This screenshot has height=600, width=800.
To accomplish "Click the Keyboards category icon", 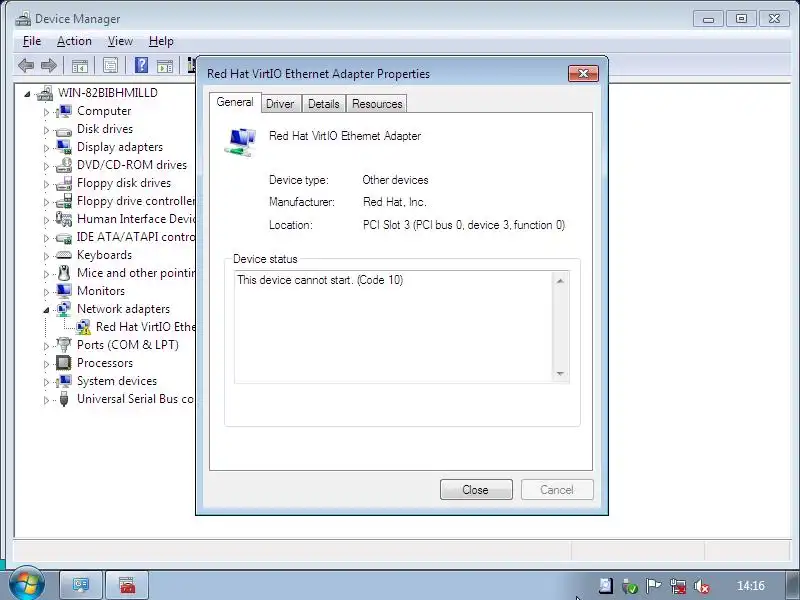I will (x=64, y=255).
